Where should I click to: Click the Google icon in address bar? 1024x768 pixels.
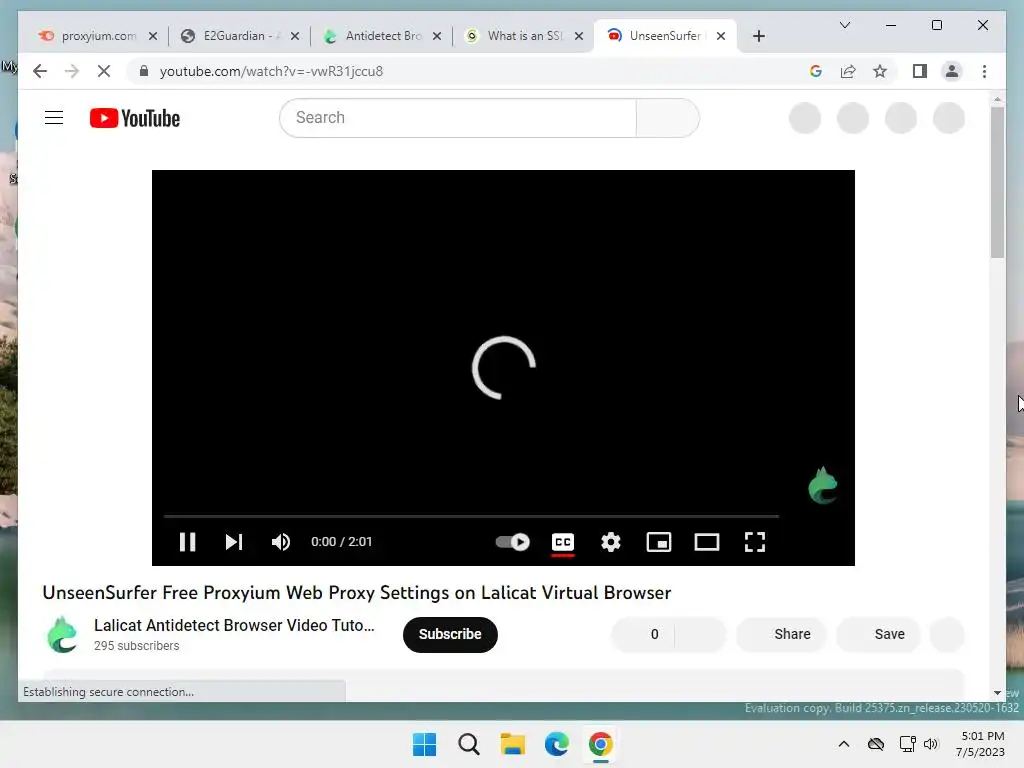click(816, 71)
